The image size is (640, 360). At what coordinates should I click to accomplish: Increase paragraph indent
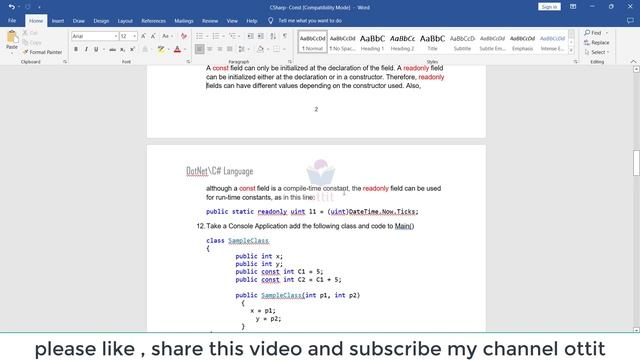(261, 36)
